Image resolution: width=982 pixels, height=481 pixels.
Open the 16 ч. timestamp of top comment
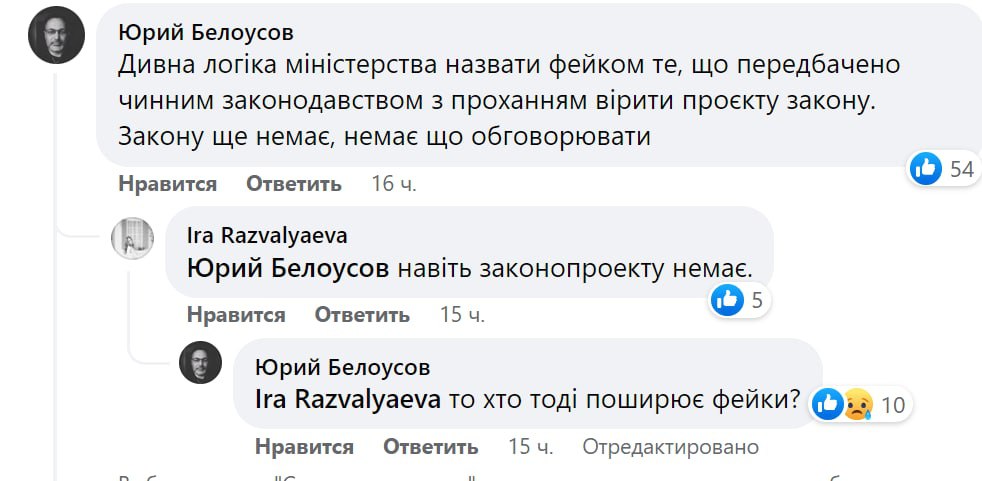[394, 184]
